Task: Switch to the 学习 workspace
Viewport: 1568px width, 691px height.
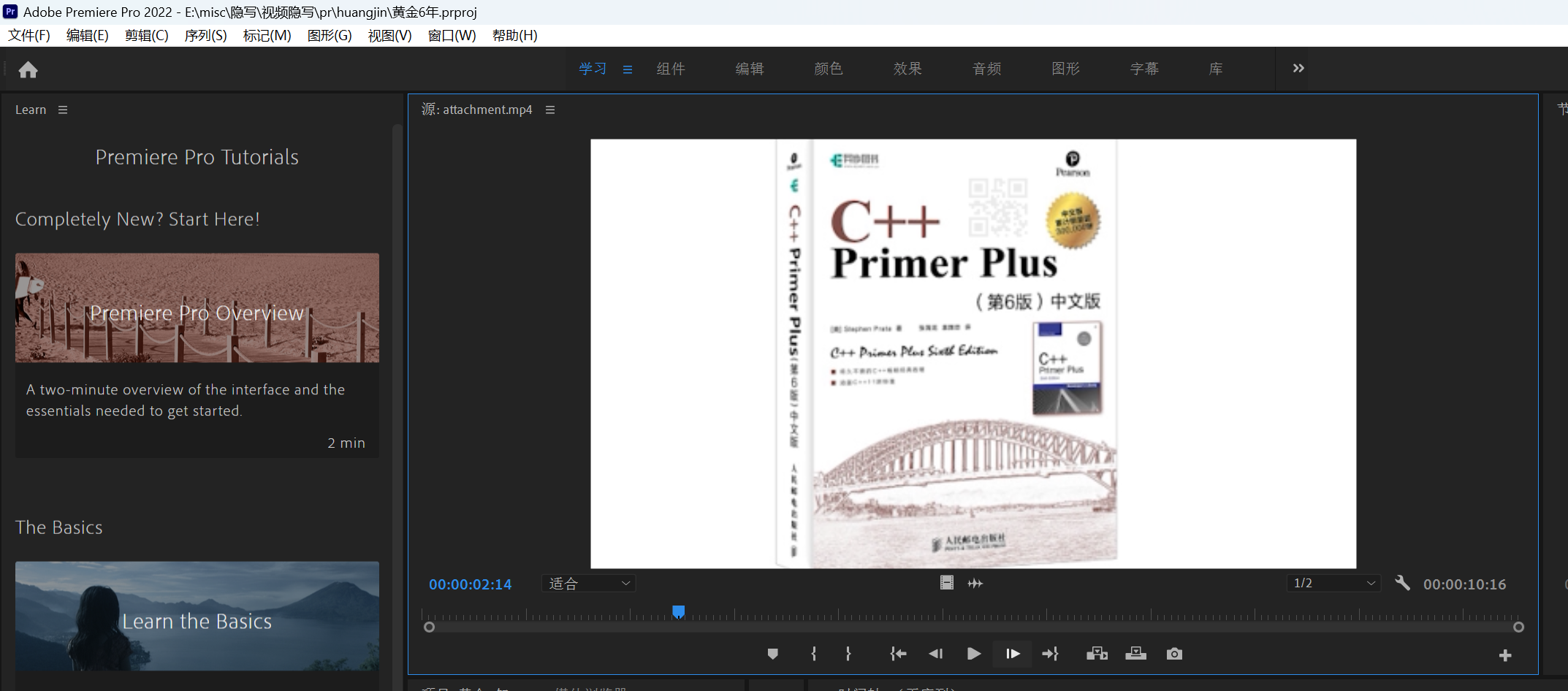Action: pyautogui.click(x=593, y=69)
